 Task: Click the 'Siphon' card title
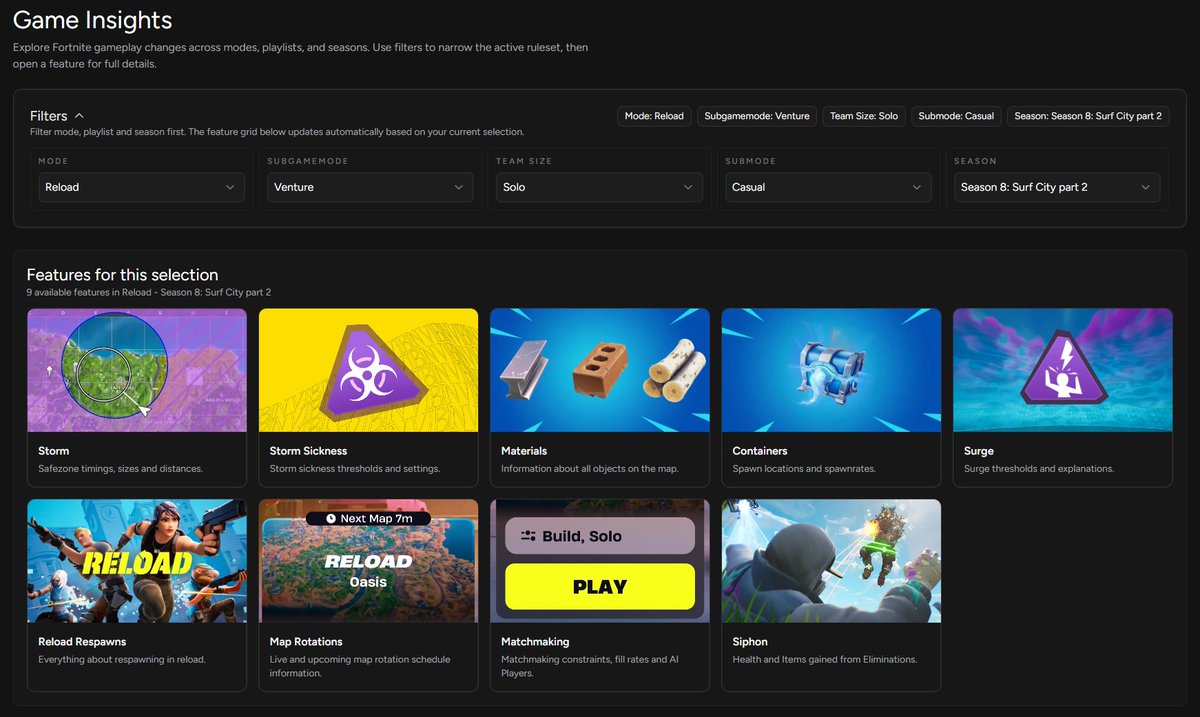tap(750, 642)
